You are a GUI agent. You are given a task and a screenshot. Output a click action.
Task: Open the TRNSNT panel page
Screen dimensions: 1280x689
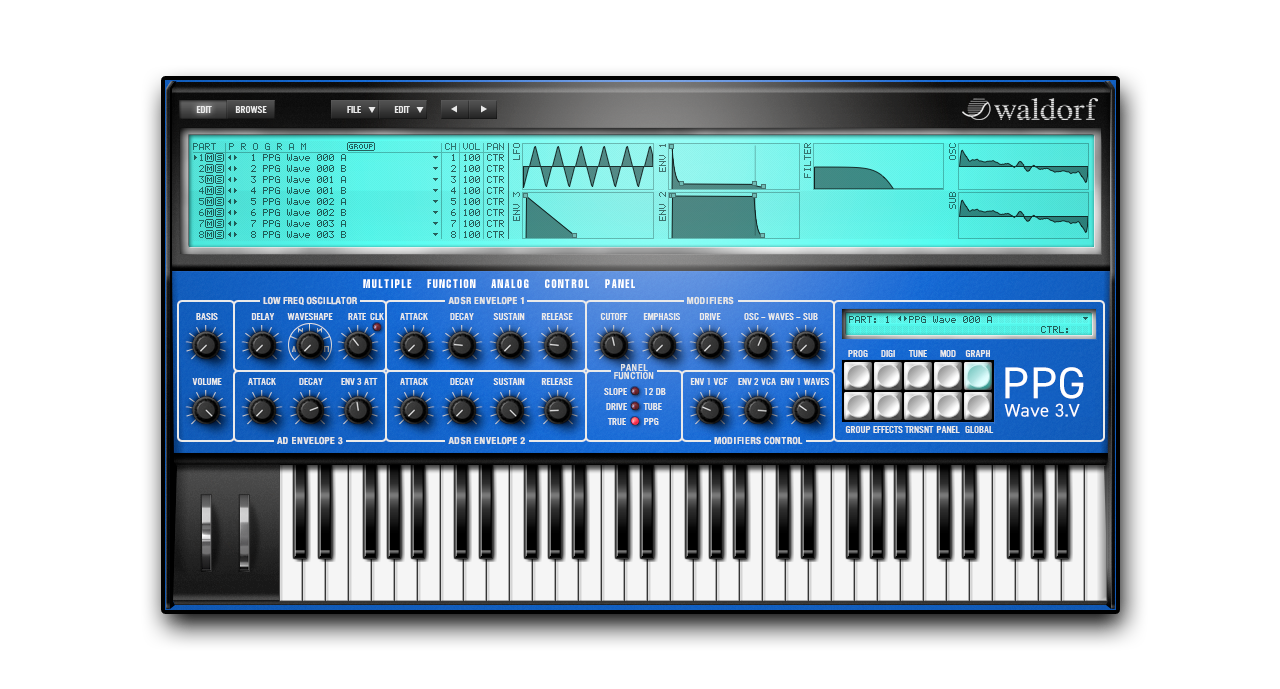(918, 406)
